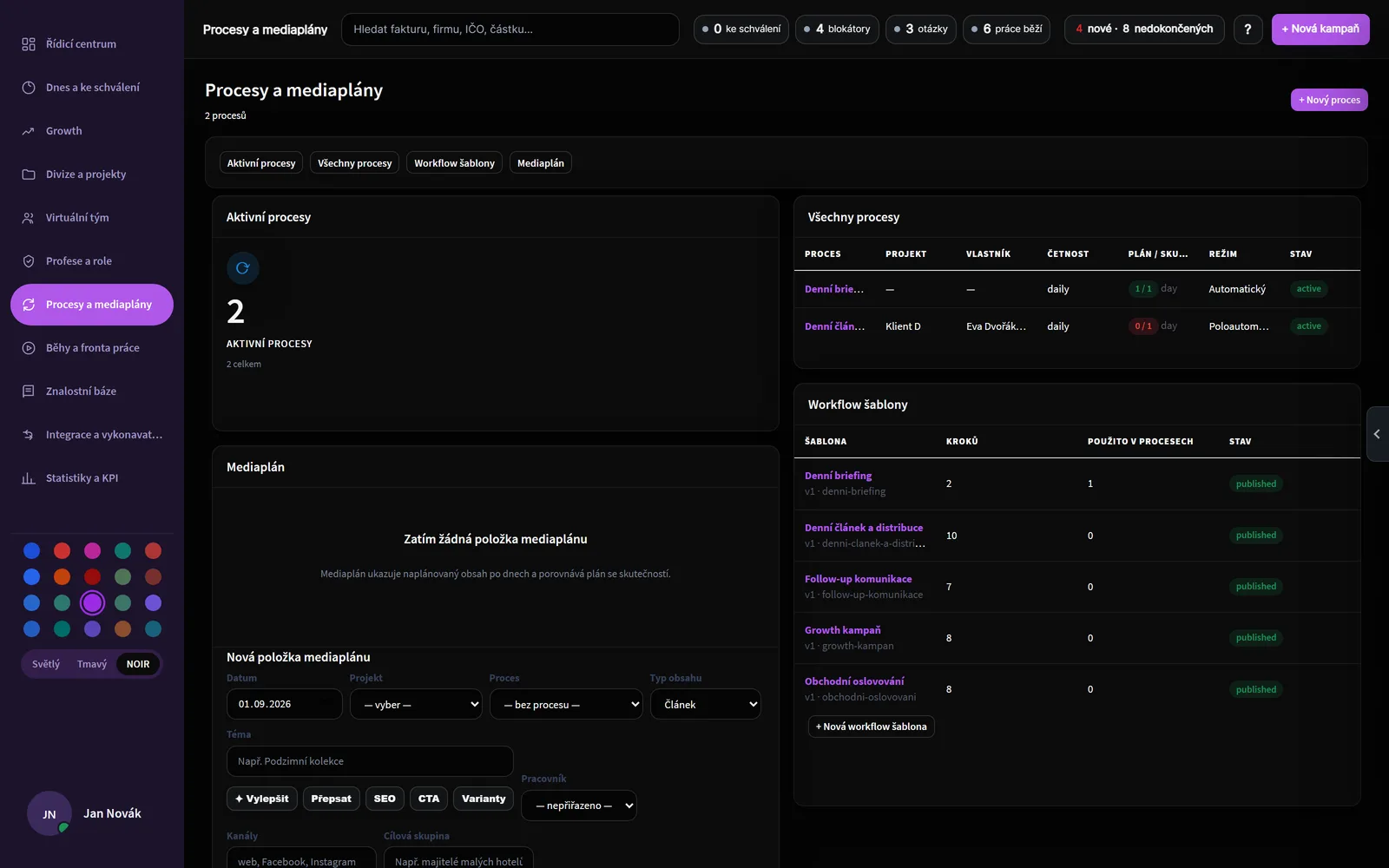This screenshot has width=1389, height=868.
Task: Click the Varianty button
Action: pos(484,799)
